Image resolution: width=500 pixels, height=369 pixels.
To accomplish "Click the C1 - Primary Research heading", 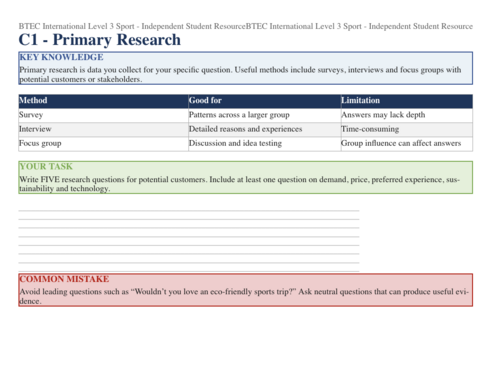I will click(100, 40).
